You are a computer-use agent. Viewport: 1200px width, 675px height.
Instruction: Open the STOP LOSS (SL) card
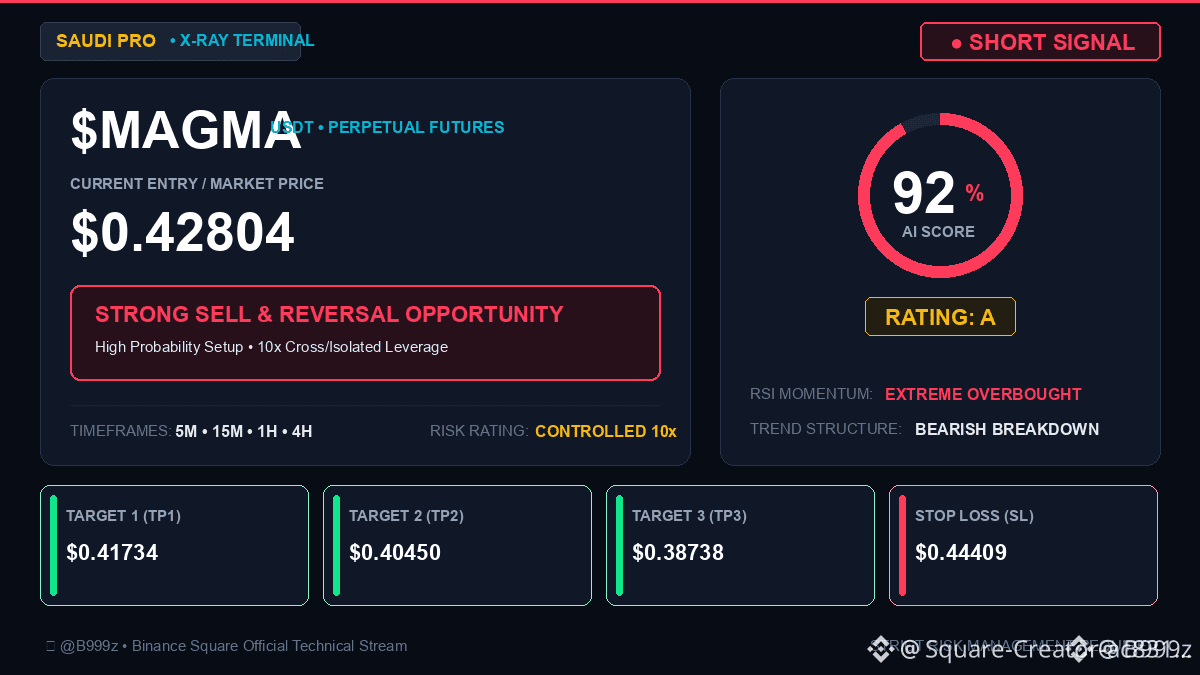pos(1023,545)
